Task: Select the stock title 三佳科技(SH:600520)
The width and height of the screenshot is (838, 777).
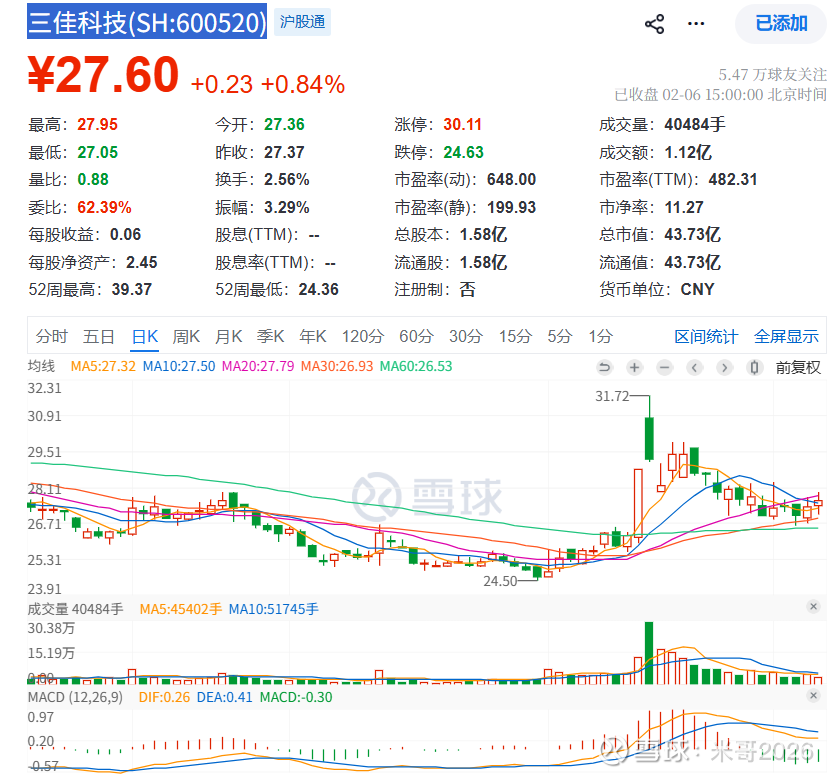Action: pos(147,22)
